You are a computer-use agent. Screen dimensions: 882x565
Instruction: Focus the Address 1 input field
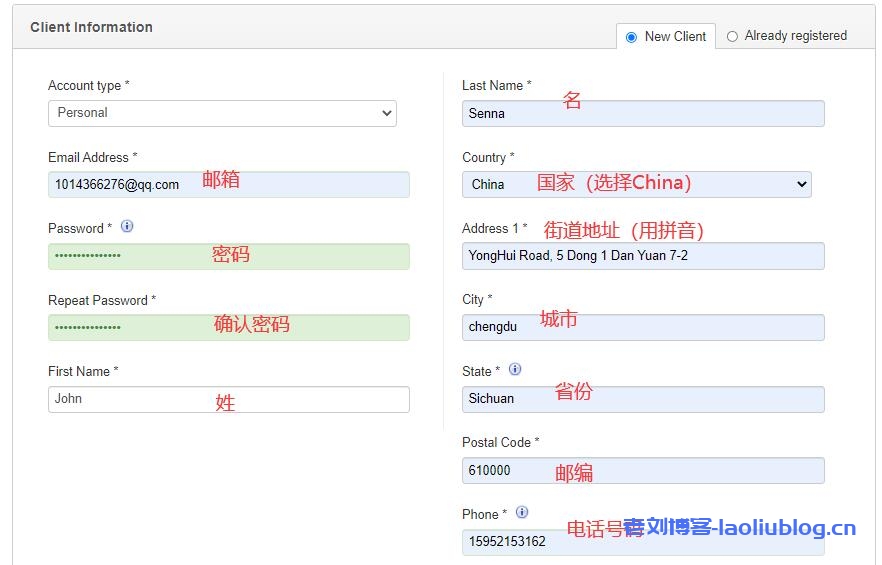coord(642,256)
